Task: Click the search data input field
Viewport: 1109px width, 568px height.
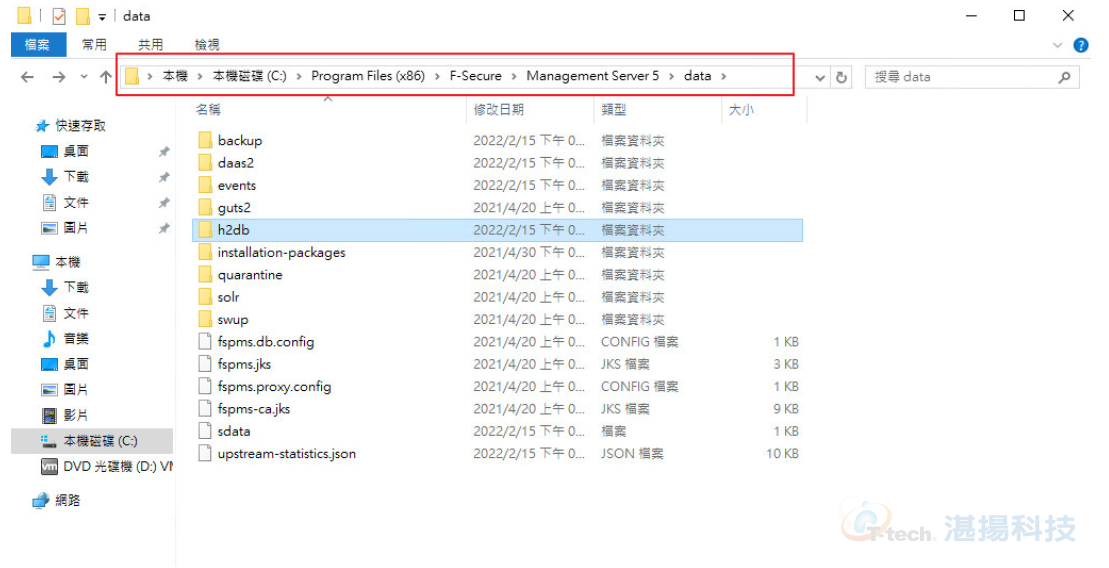Action: (x=962, y=77)
